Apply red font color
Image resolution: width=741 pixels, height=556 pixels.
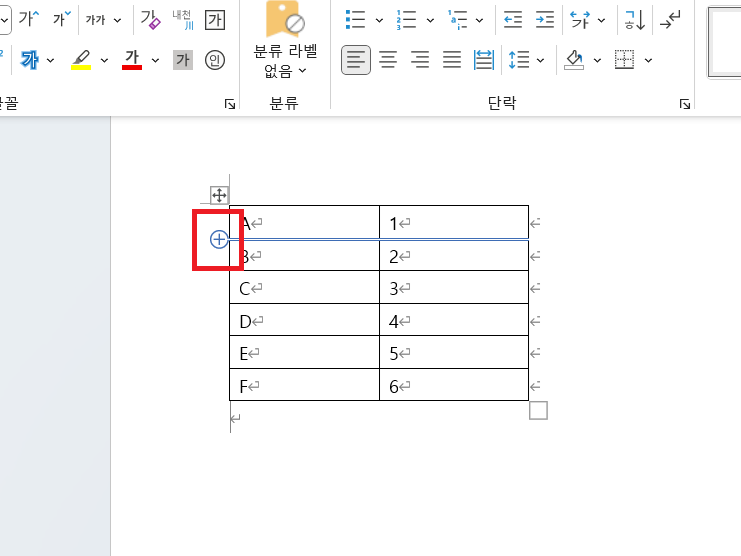point(132,60)
